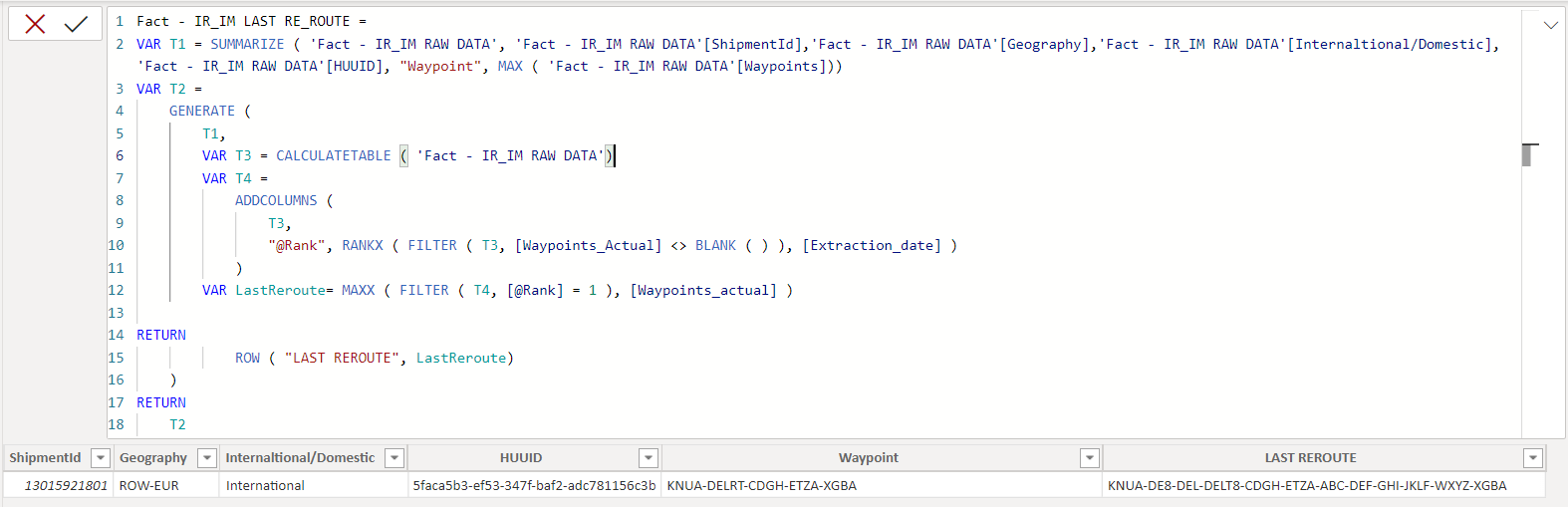Viewport: 1568px width, 507px height.
Task: Open the ShipmentId column filter dropdown
Action: pyautogui.click(x=100, y=458)
